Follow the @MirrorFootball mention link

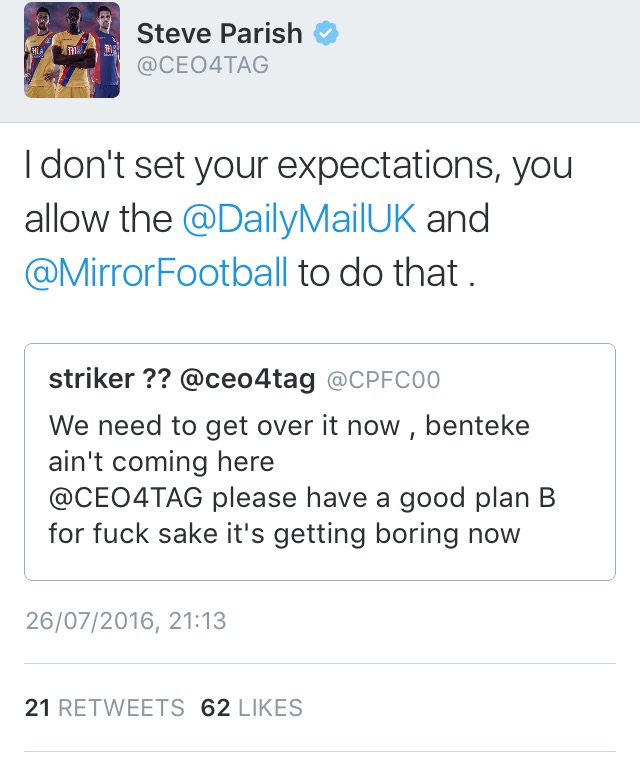pos(156,271)
